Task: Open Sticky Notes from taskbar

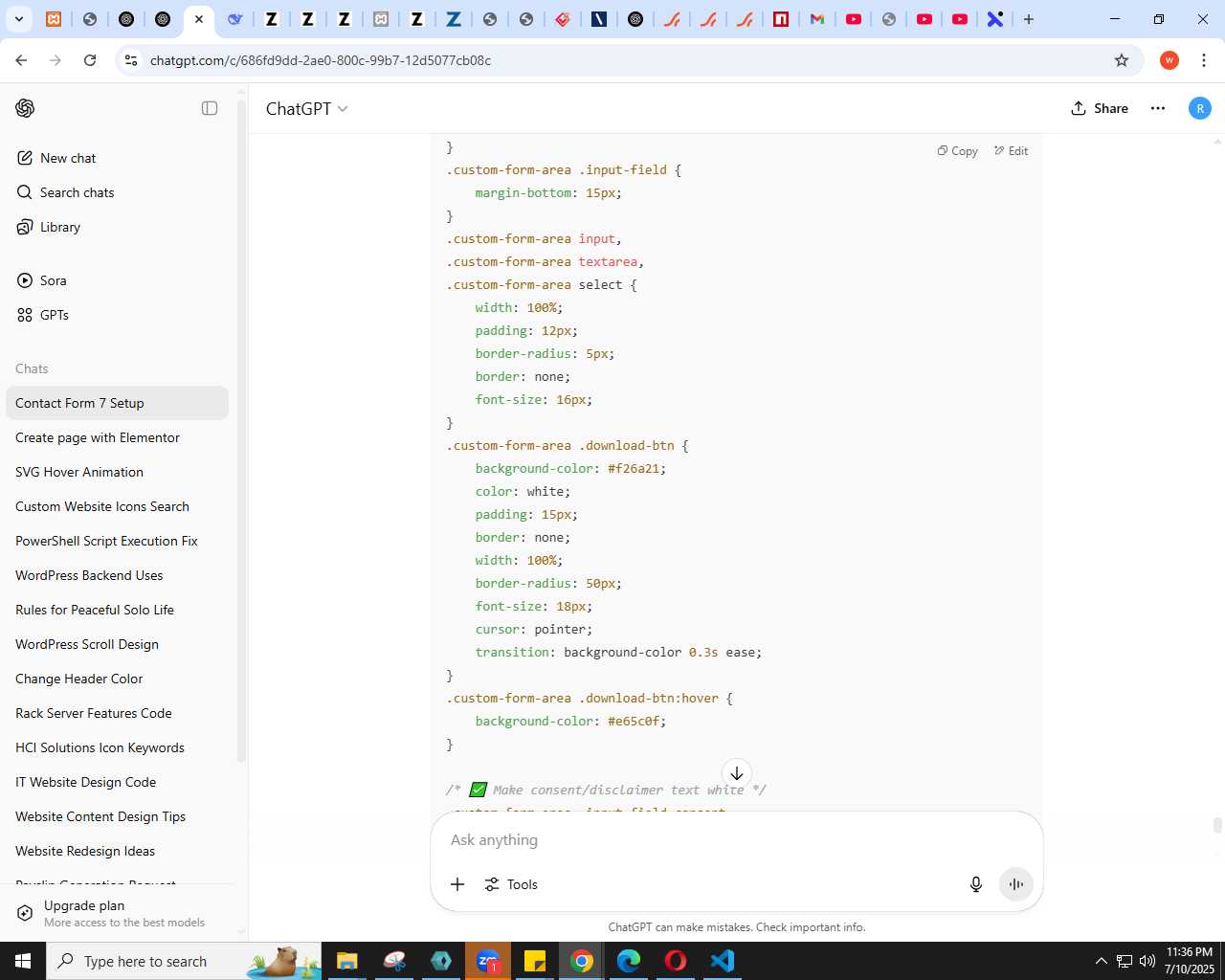Action: click(x=535, y=961)
